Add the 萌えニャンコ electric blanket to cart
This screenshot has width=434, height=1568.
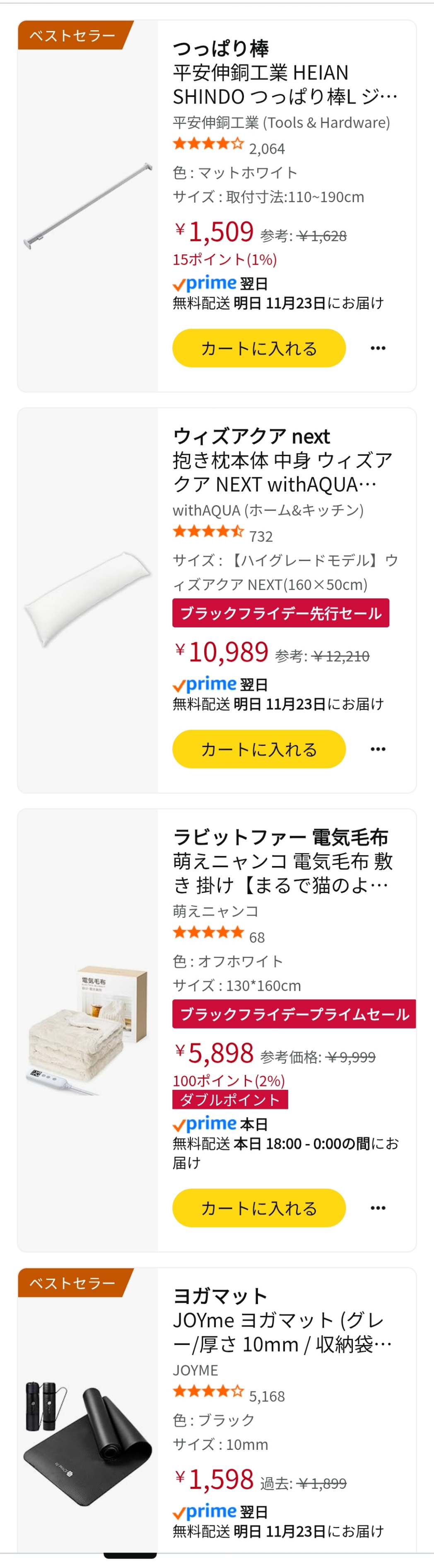pyautogui.click(x=259, y=1207)
